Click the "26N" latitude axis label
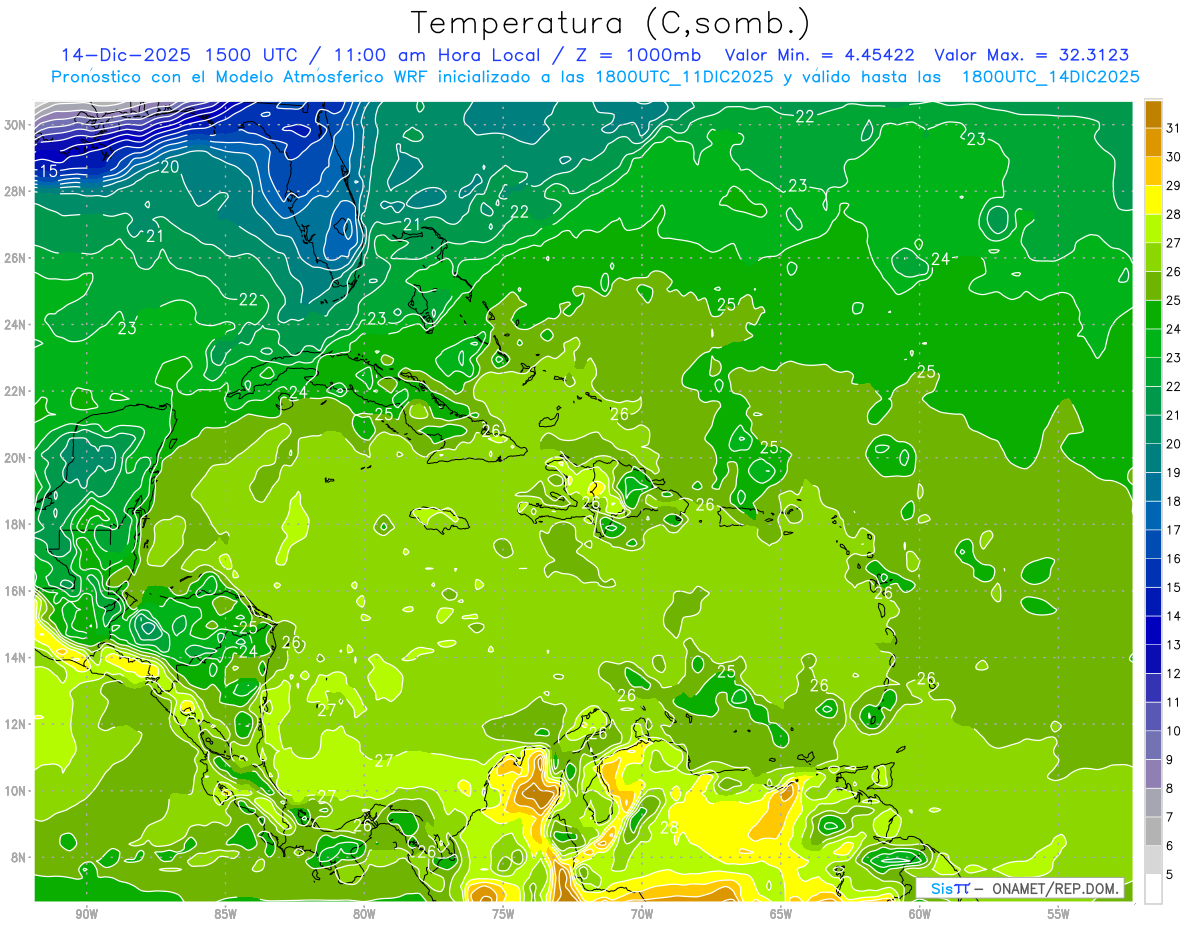Screen dimensions: 1200x927 tap(15, 258)
